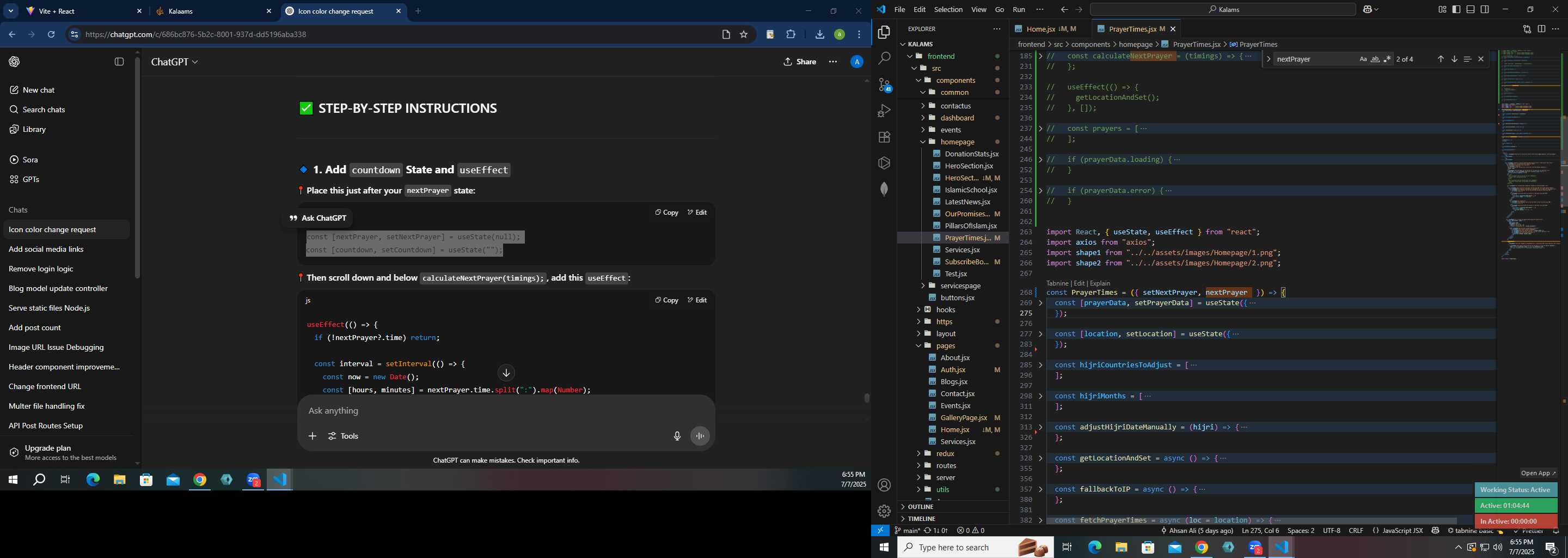Open the Tools button in ChatGPT prompt

(x=344, y=436)
